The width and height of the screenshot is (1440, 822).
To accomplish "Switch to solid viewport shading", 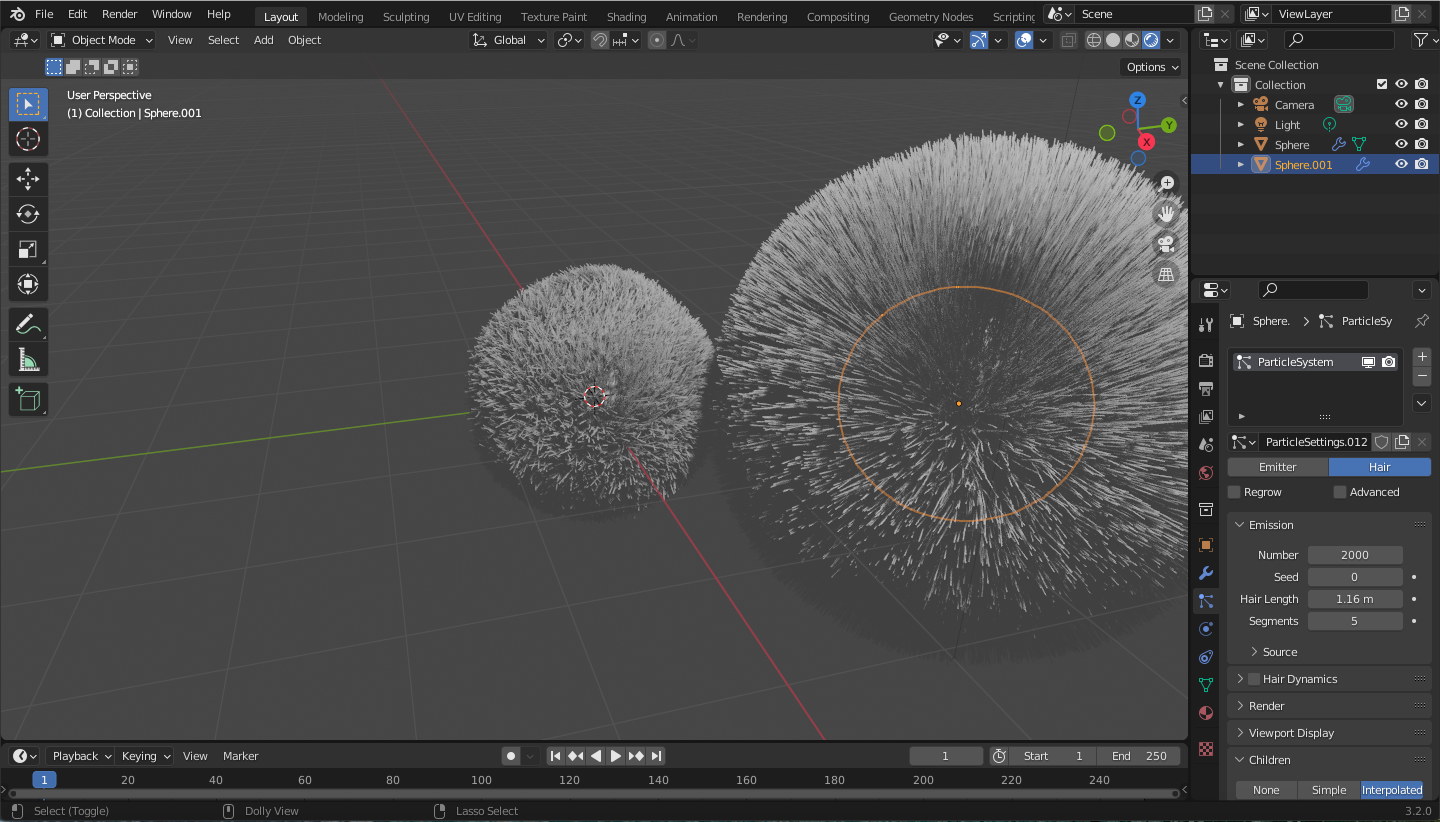I will click(x=1113, y=40).
